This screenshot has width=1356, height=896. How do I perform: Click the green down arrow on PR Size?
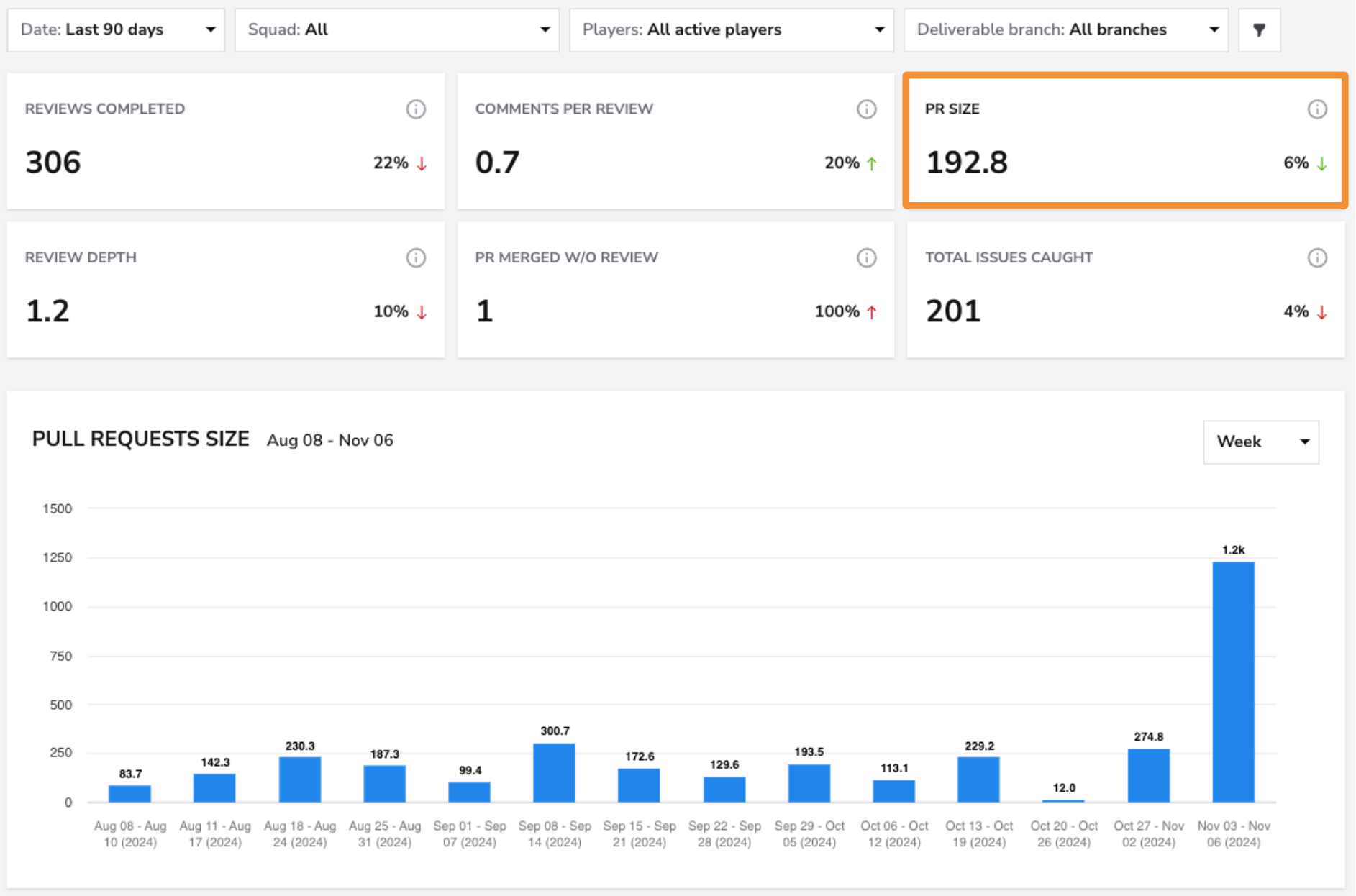coord(1321,164)
